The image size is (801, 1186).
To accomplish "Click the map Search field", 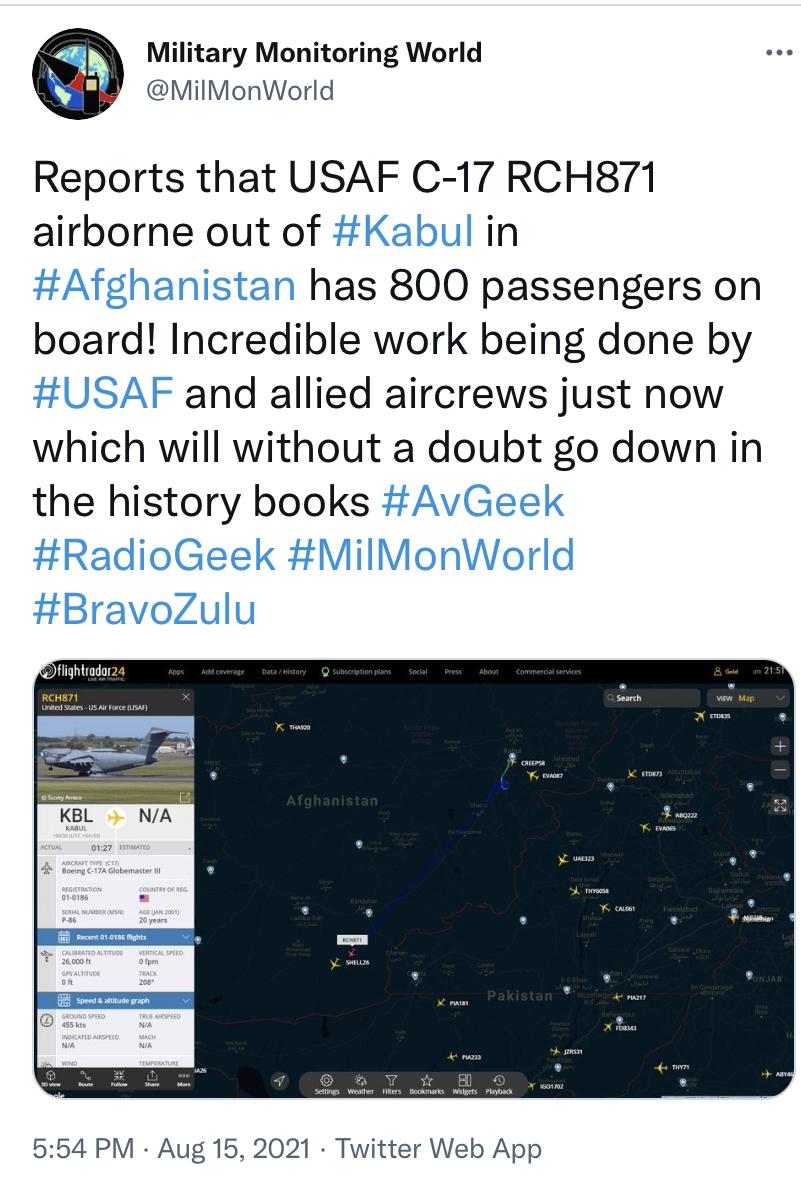I will [x=652, y=698].
